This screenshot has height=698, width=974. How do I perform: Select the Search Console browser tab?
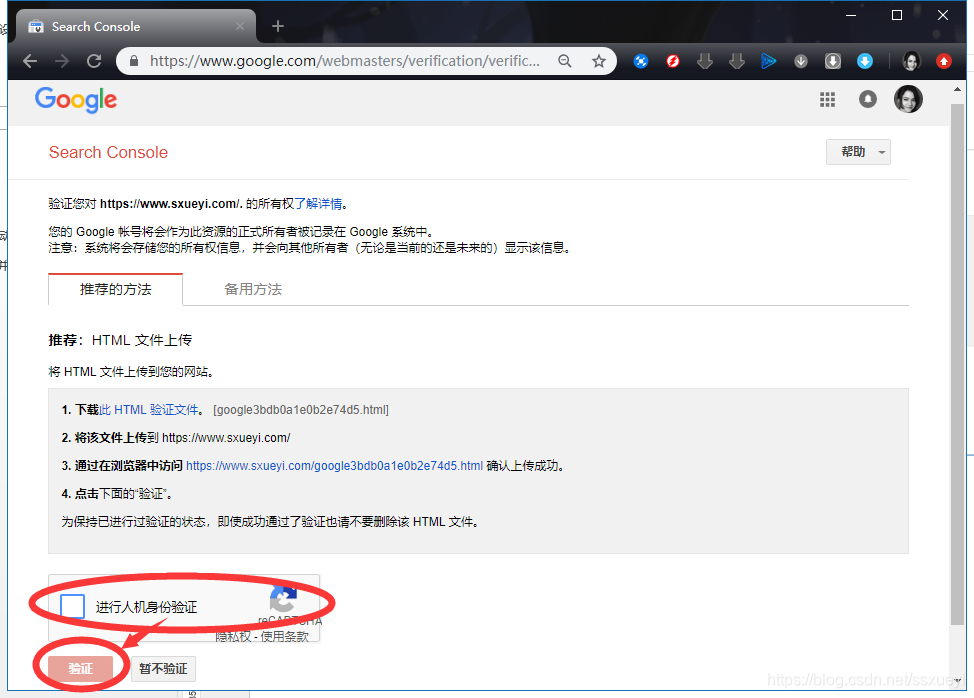(x=135, y=27)
